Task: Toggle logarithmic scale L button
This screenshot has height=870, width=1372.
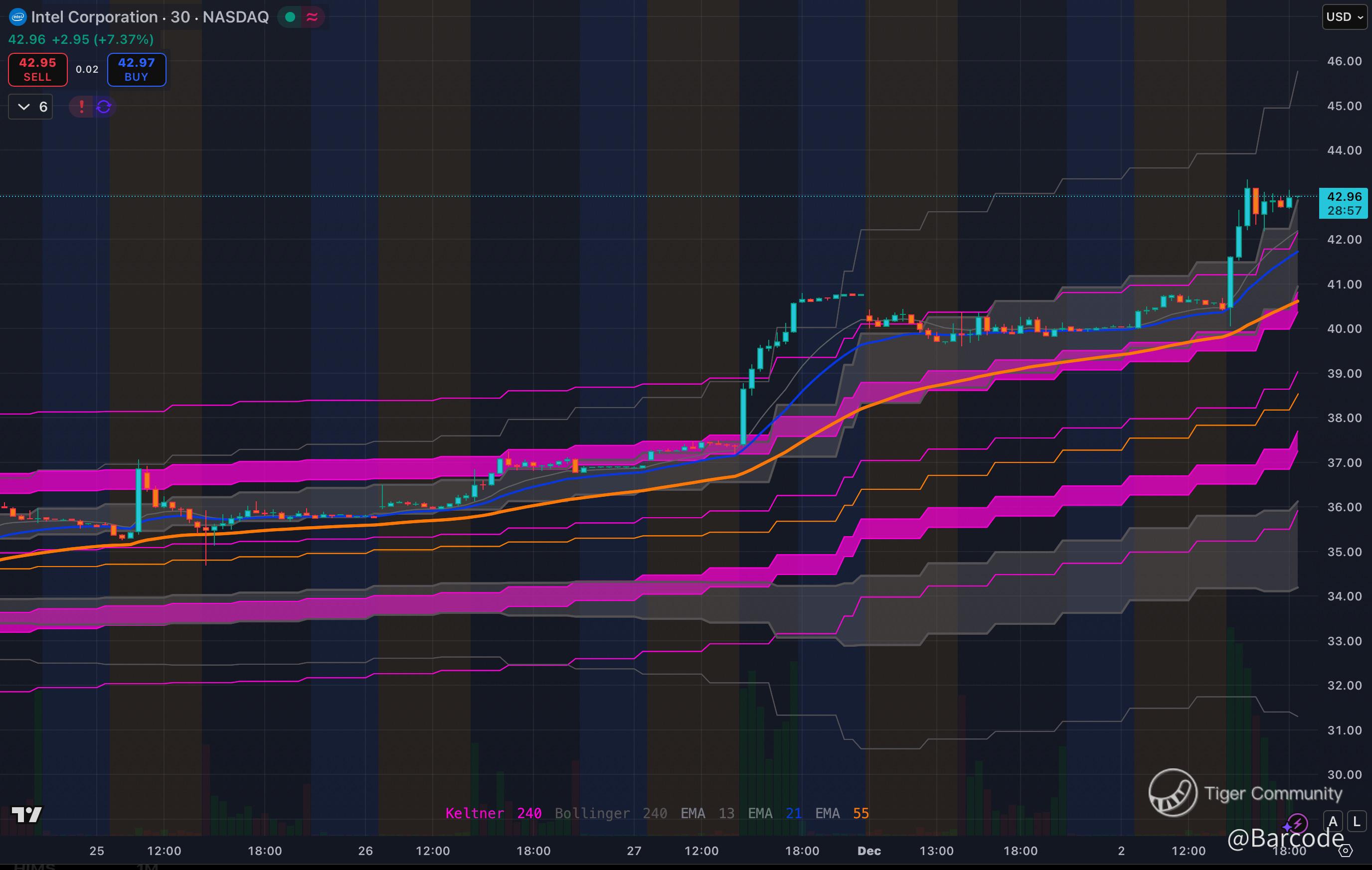Action: coord(1357,822)
